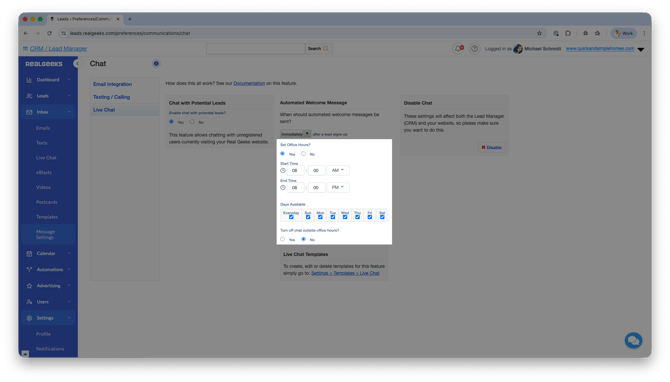Select No for enable chat with potential leads
The width and height of the screenshot is (670, 382).
[x=192, y=122]
